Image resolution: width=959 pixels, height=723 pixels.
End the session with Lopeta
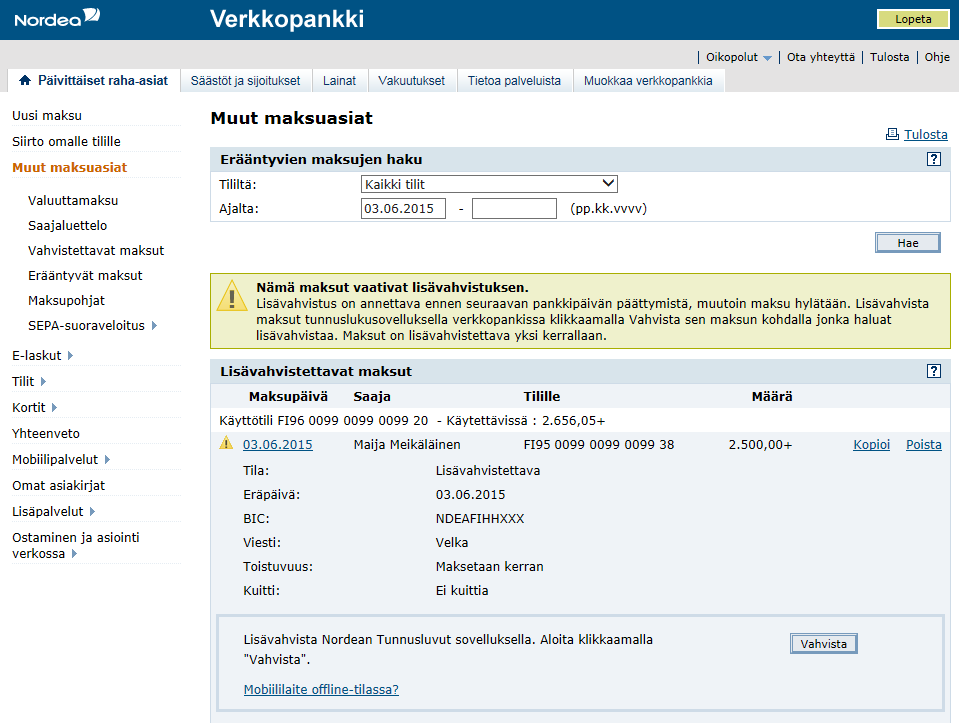tap(912, 19)
